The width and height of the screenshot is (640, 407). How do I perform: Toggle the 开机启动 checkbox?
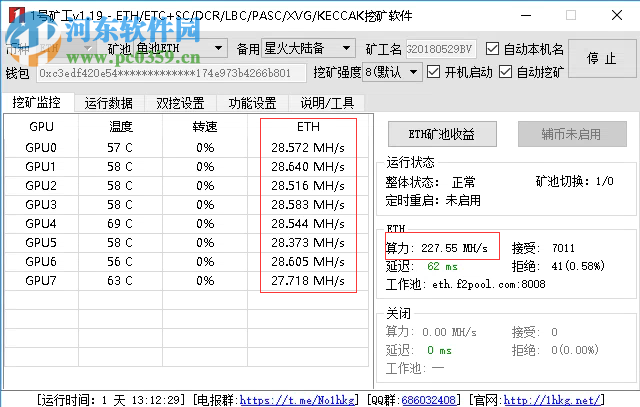(x=433, y=72)
